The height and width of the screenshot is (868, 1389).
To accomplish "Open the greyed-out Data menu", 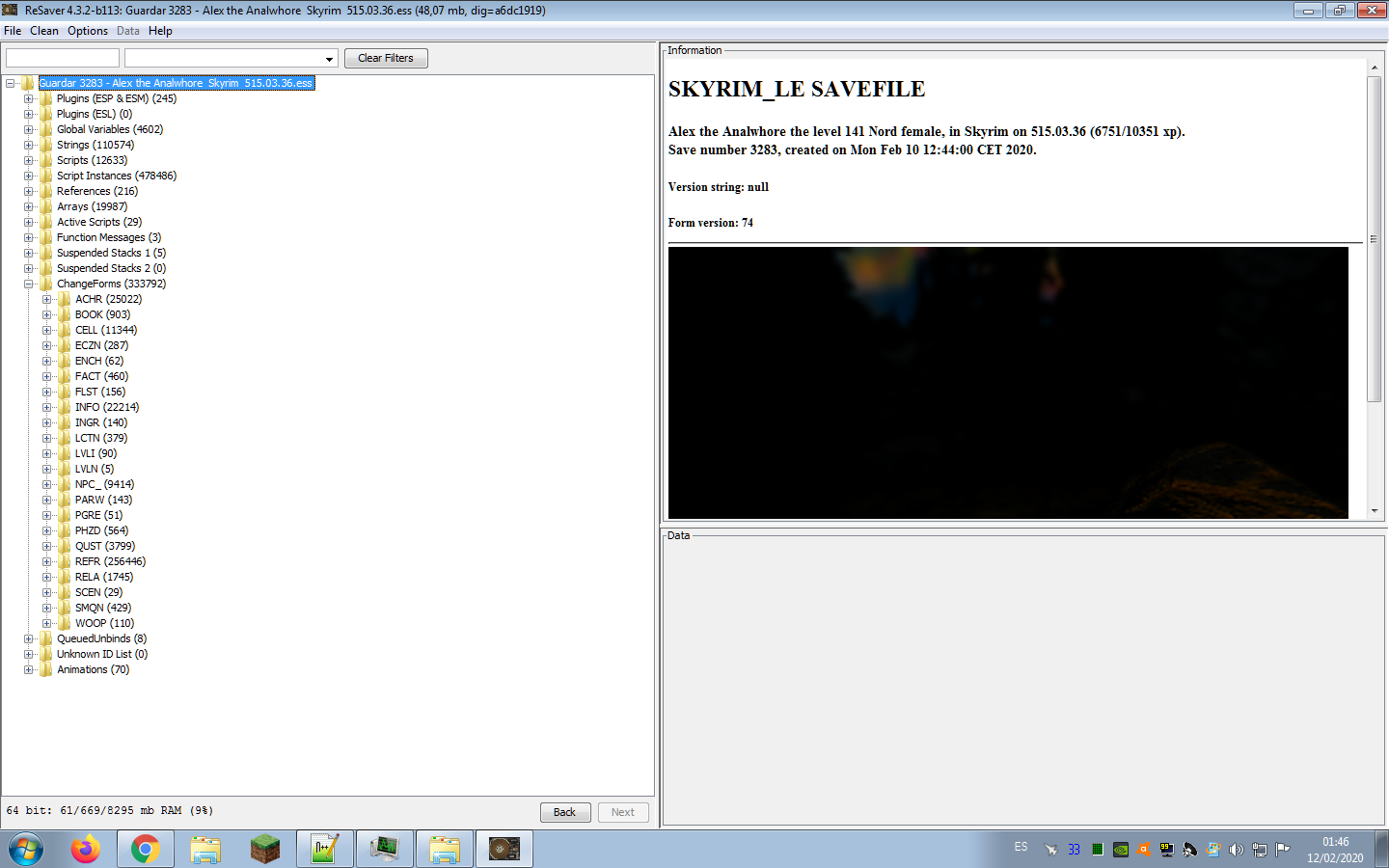I will (x=128, y=31).
